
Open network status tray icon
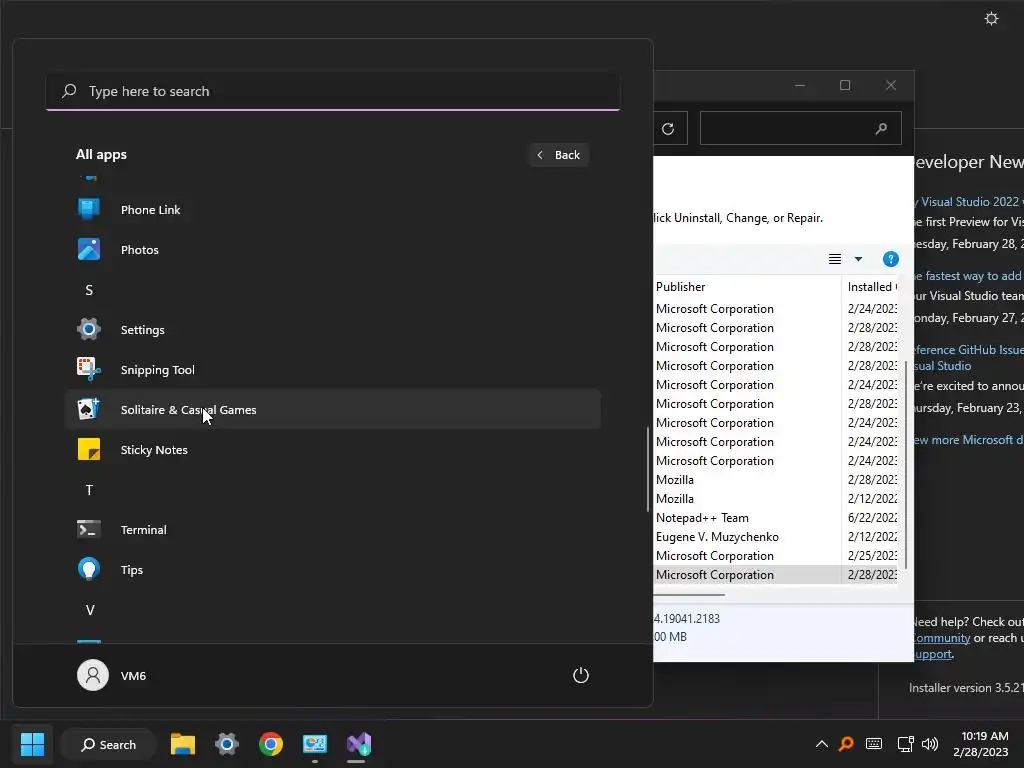(905, 744)
